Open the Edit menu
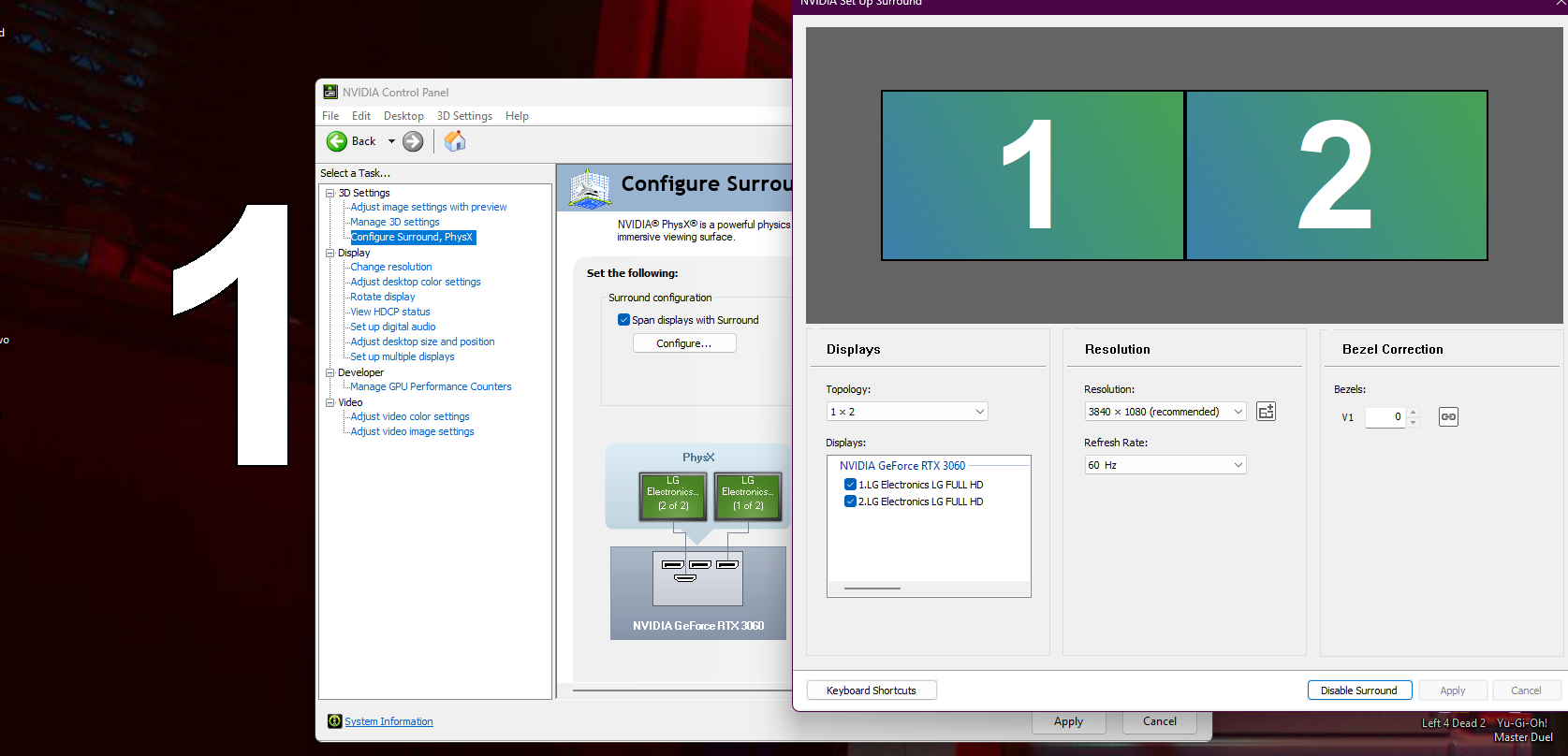 [361, 116]
